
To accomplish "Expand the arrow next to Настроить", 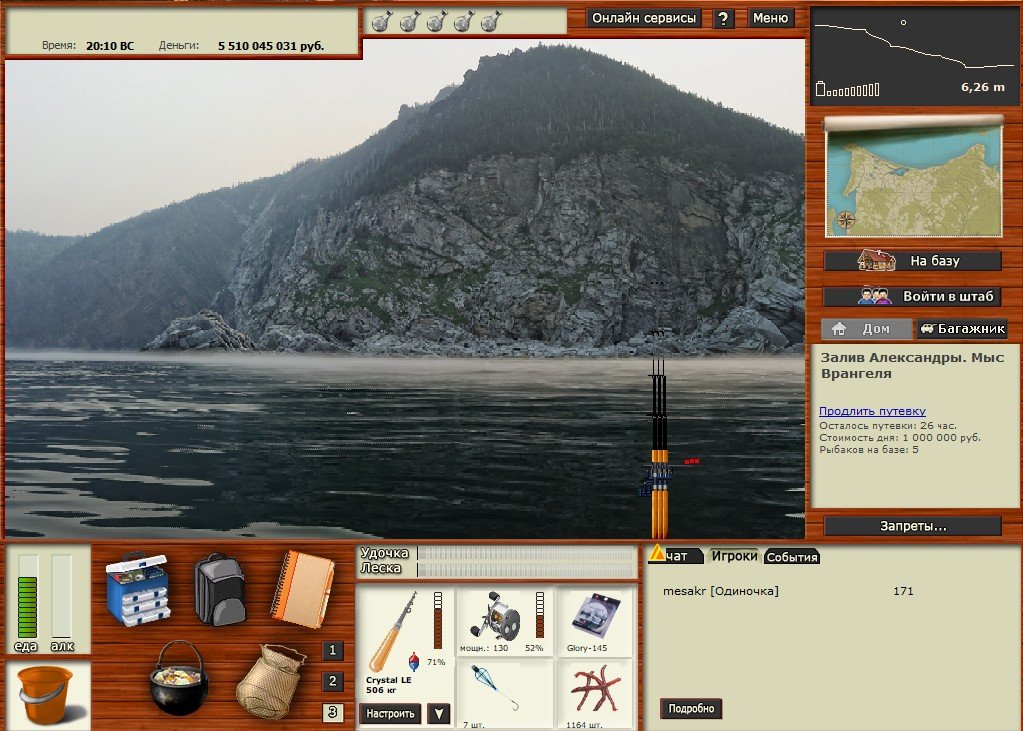I will pos(438,713).
